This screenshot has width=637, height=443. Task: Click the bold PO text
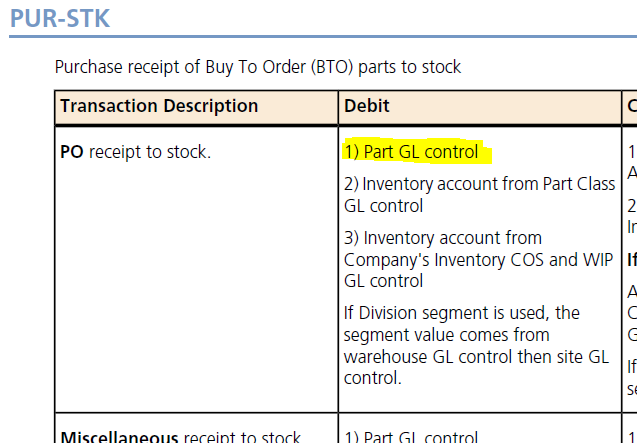click(x=72, y=152)
